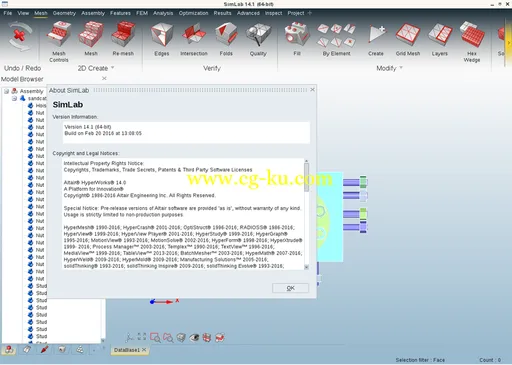
Task: Open the Advanced ribbon tab
Action: [x=248, y=13]
